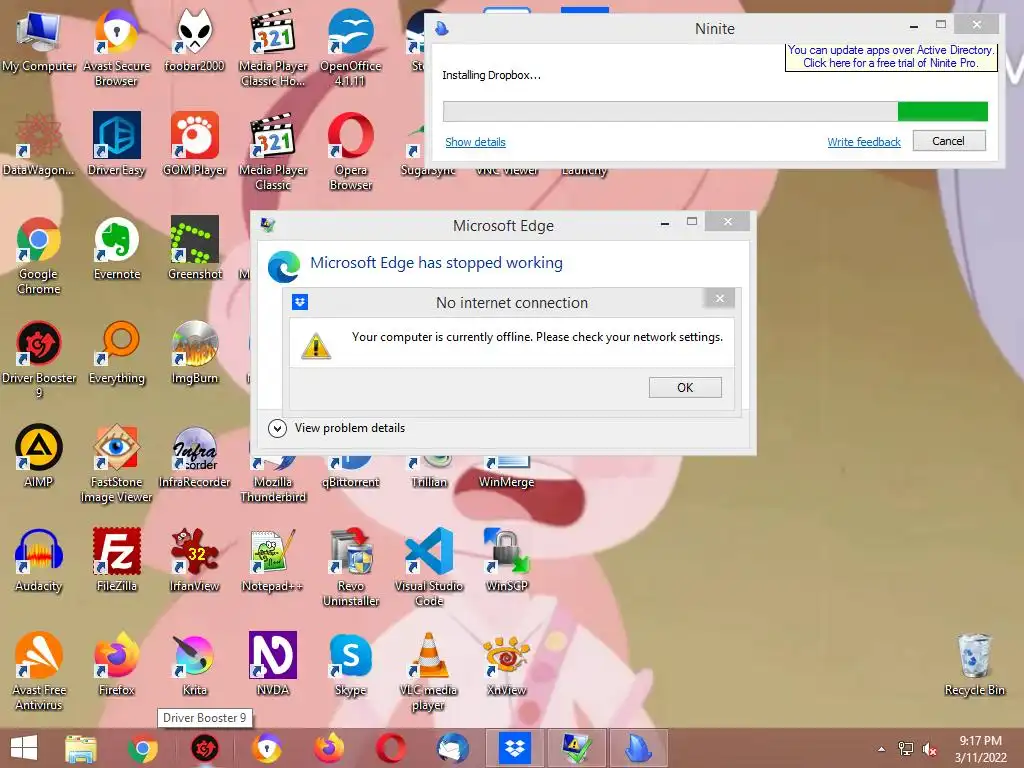Screen dimensions: 1024x768
Task: Select the Greenshot desktop shortcut
Action: pos(194,248)
